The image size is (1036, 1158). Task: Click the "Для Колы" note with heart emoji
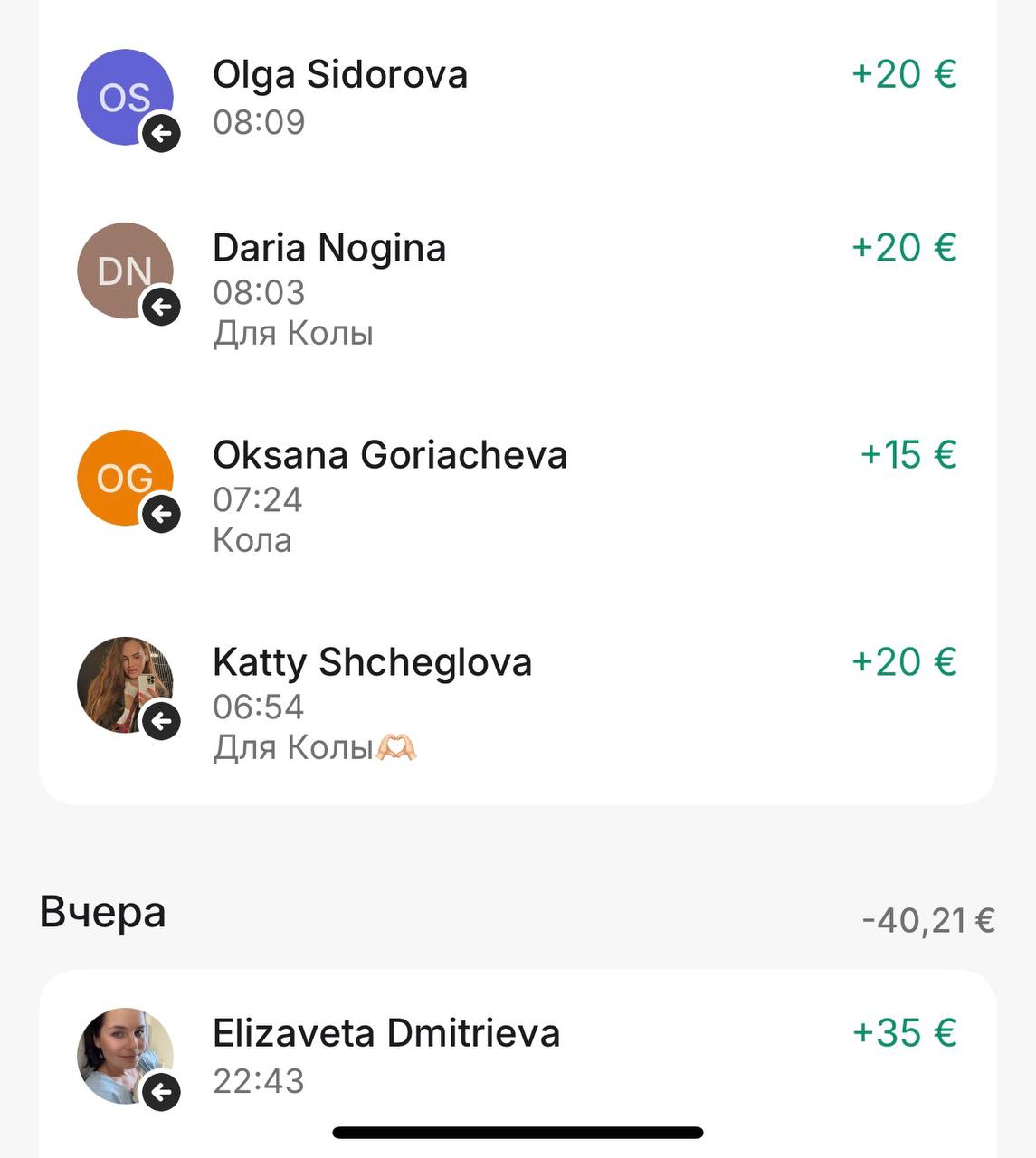[x=314, y=748]
